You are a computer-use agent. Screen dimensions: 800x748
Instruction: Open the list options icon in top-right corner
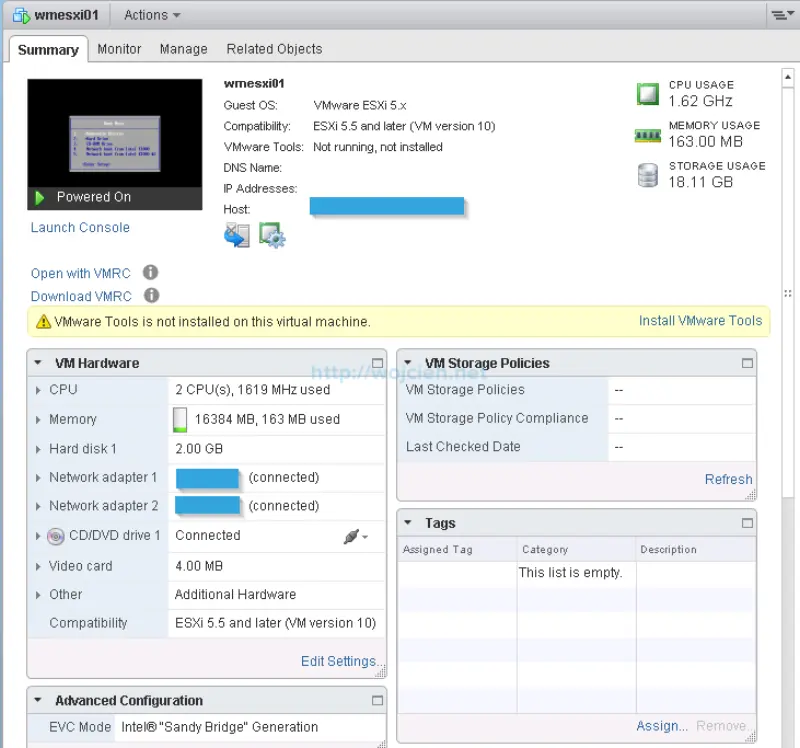tap(780, 14)
